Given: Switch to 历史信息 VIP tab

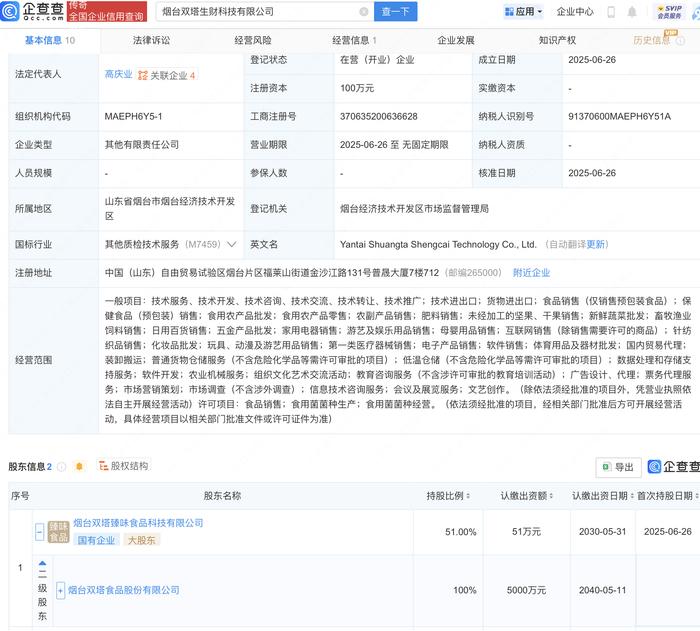Looking at the screenshot, I should tap(652, 40).
